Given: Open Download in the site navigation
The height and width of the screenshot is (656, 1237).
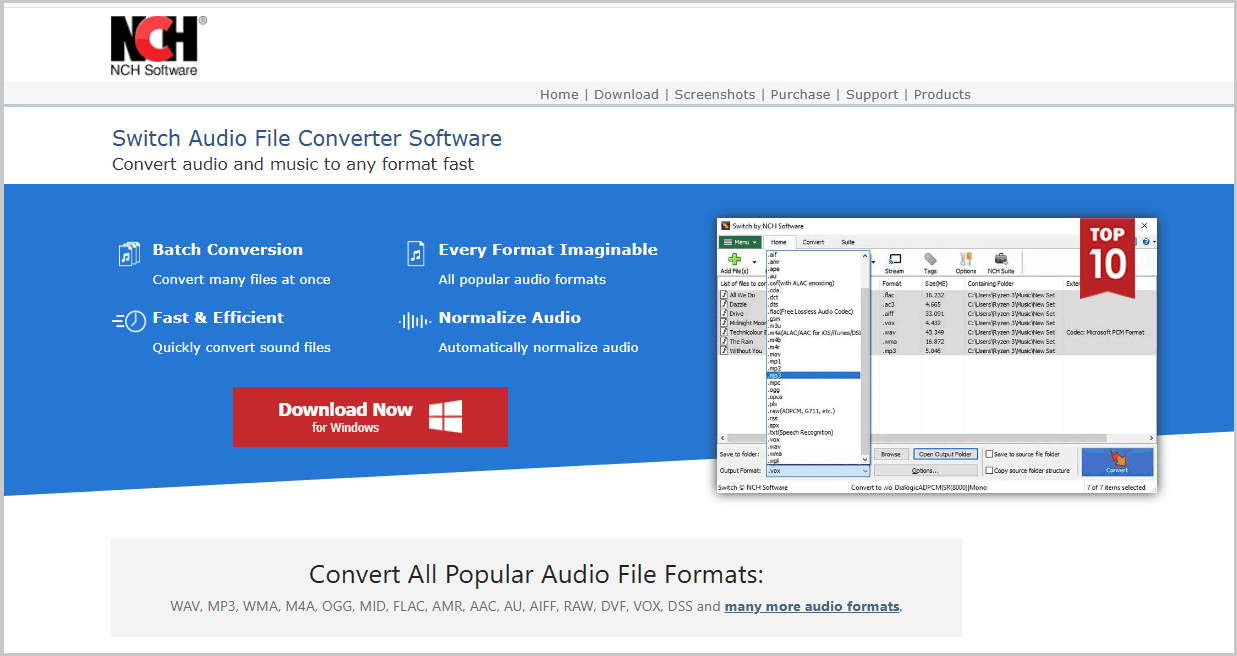Looking at the screenshot, I should pos(626,94).
